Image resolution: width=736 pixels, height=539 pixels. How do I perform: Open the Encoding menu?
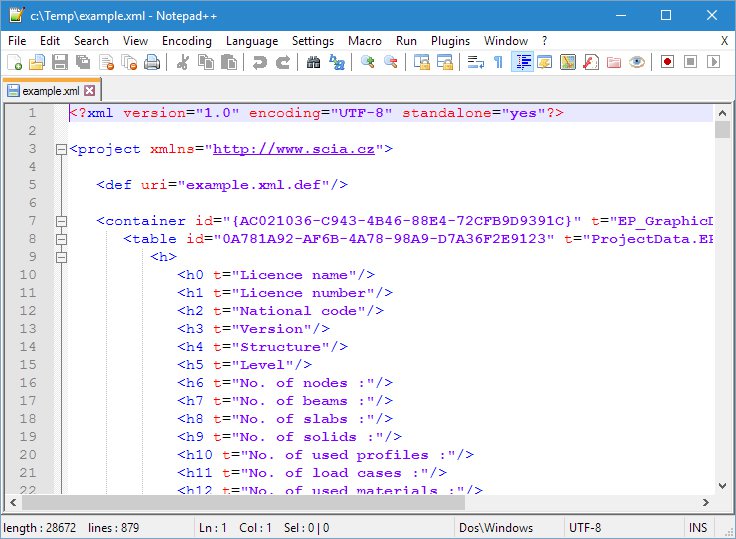tap(187, 41)
